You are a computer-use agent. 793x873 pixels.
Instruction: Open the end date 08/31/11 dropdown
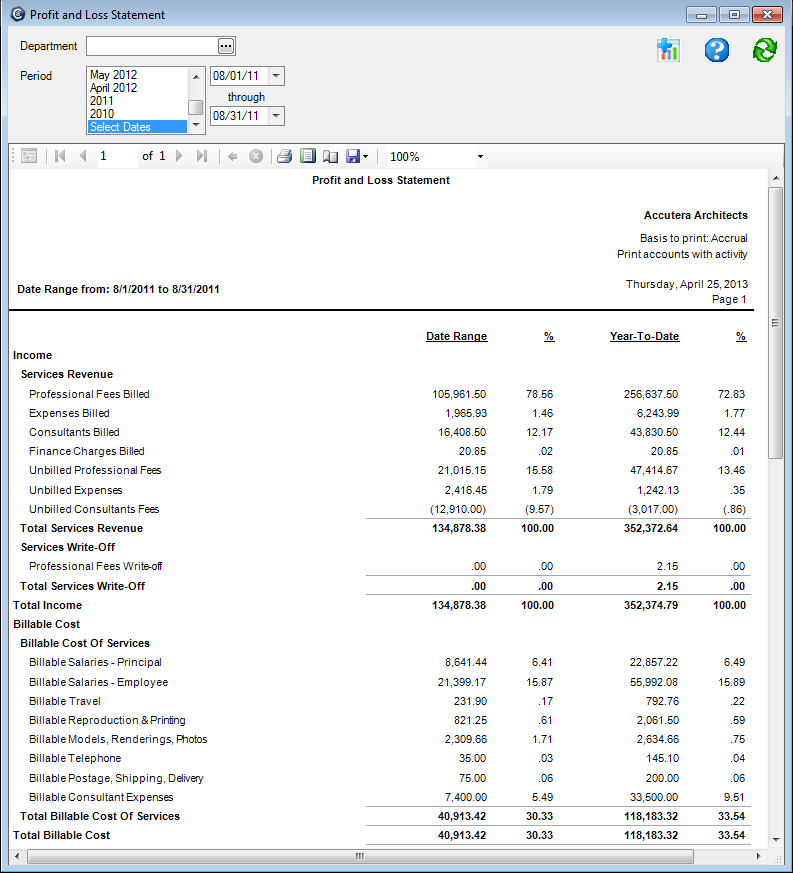pyautogui.click(x=277, y=116)
